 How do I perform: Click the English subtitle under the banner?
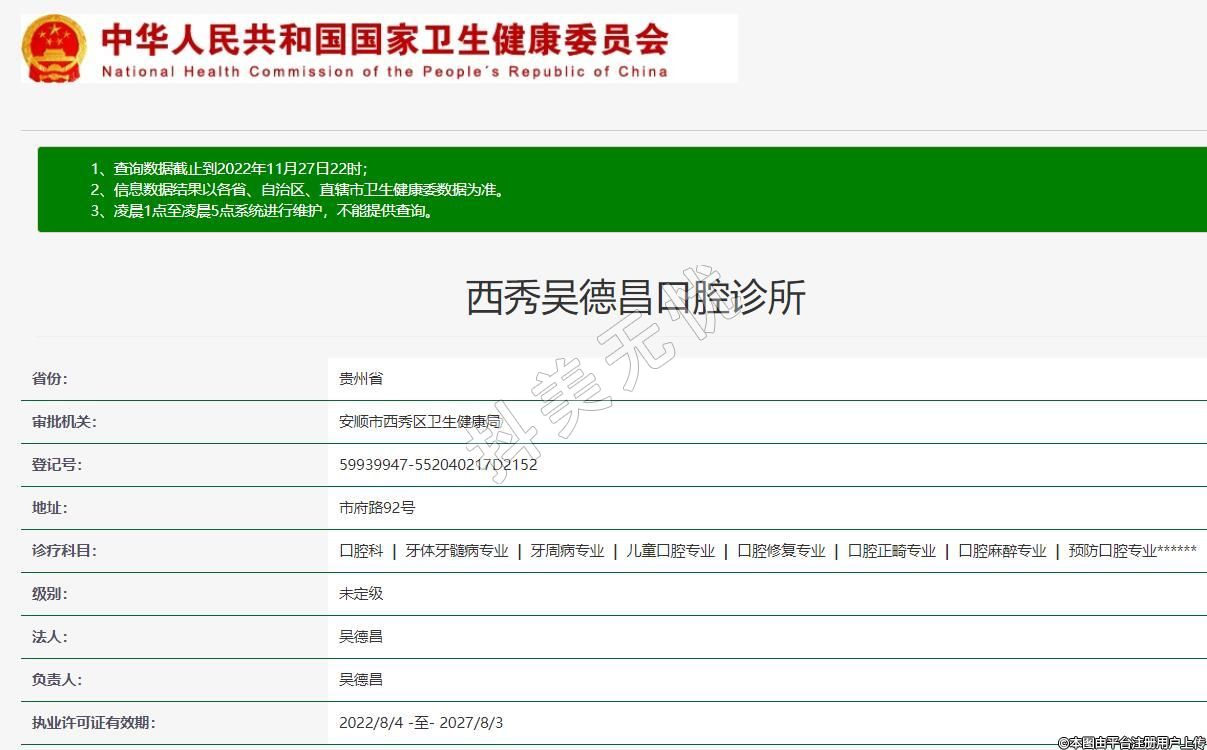(x=385, y=72)
